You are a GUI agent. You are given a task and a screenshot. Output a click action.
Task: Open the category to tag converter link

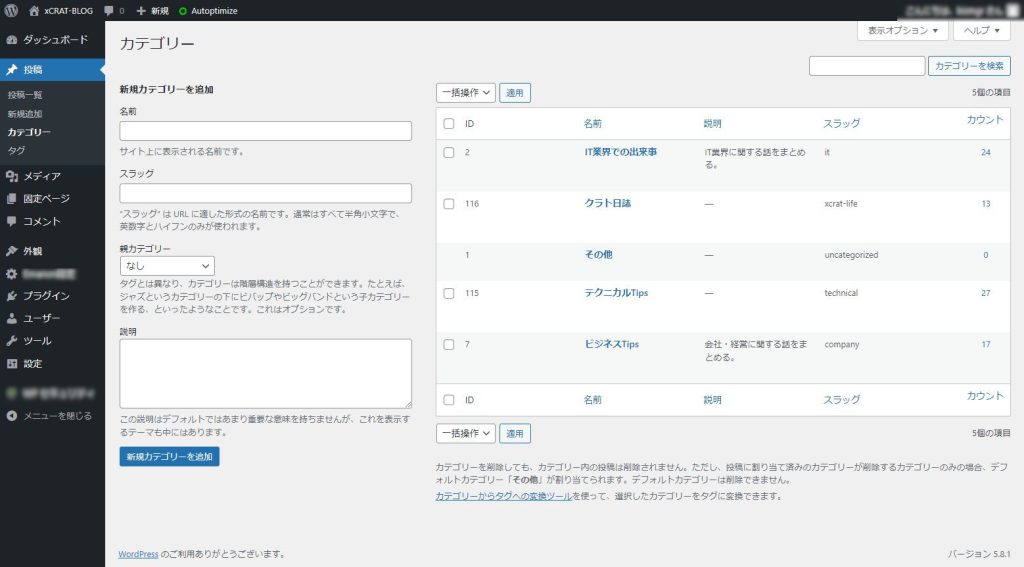(x=504, y=496)
